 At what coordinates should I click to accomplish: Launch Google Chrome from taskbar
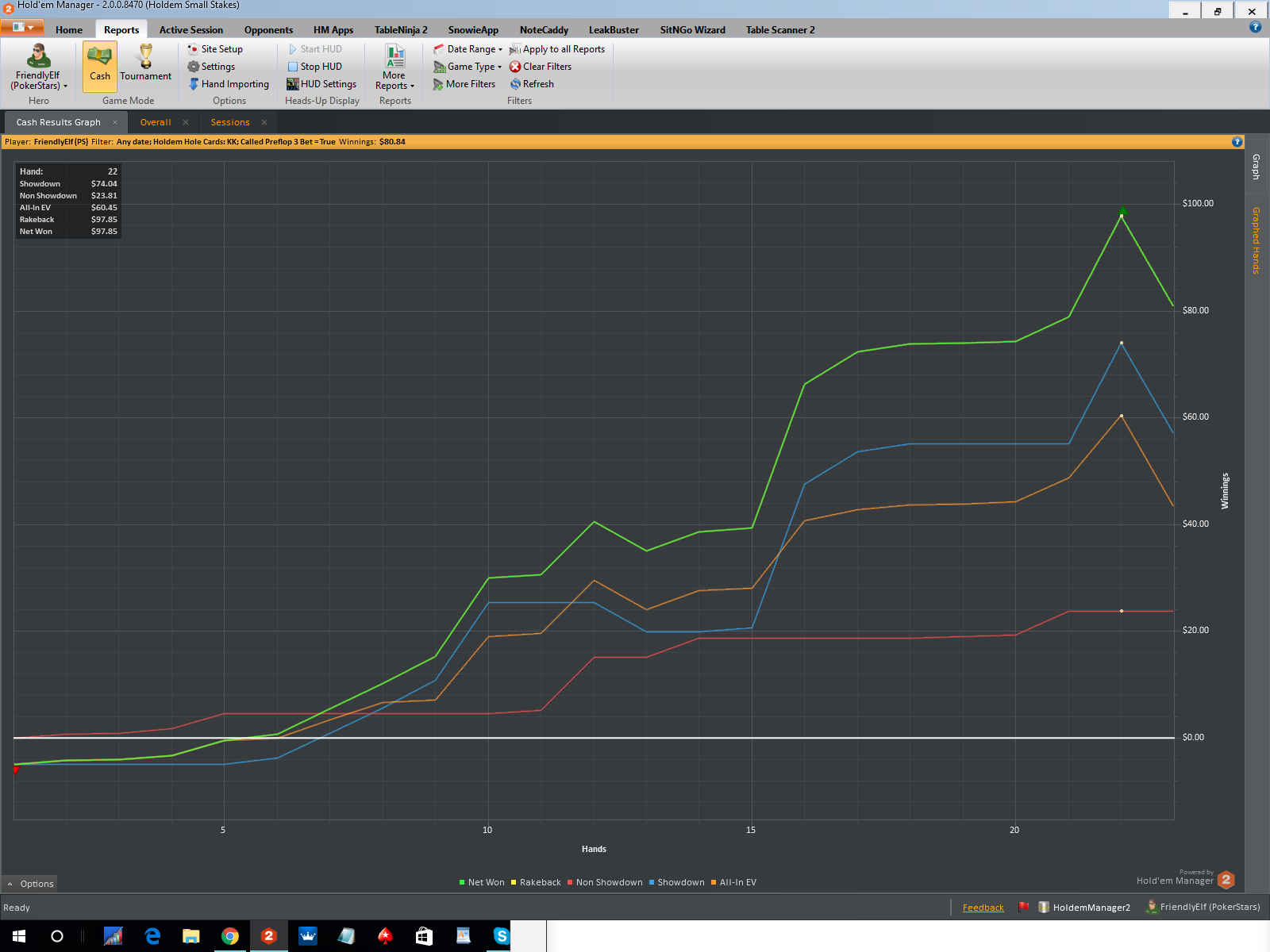coord(230,936)
